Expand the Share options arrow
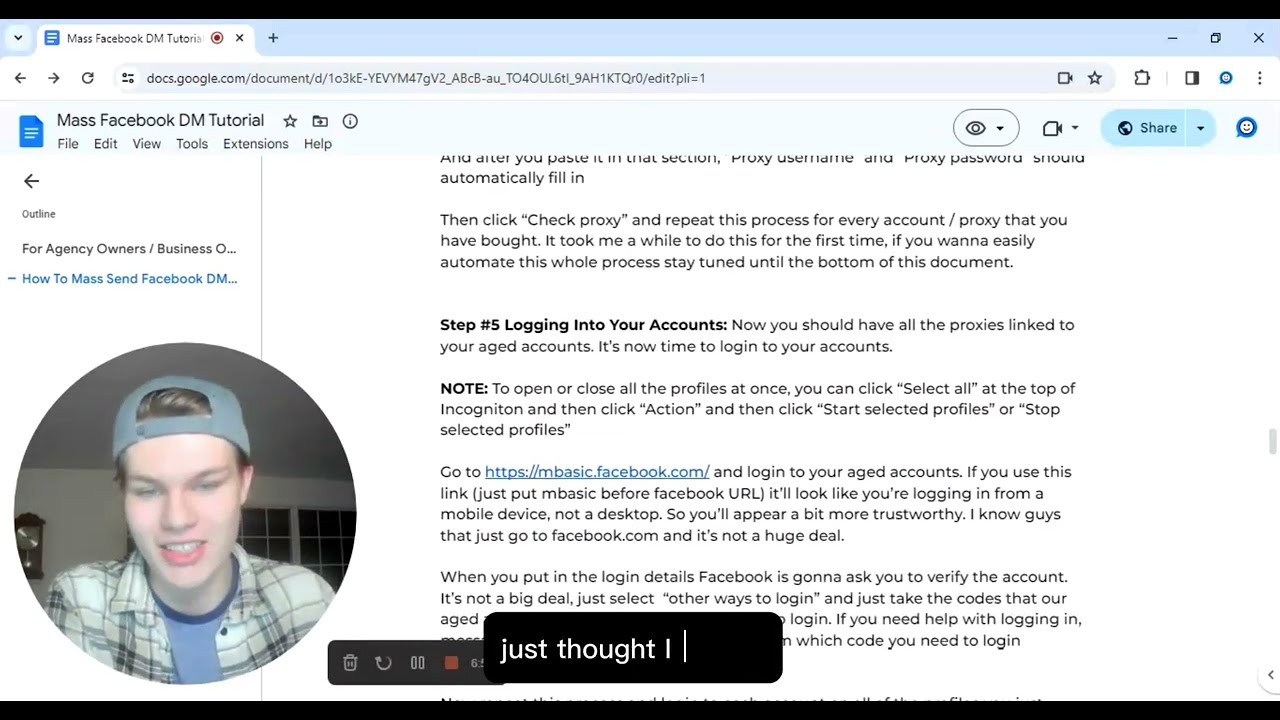The height and width of the screenshot is (720, 1280). click(x=1200, y=128)
